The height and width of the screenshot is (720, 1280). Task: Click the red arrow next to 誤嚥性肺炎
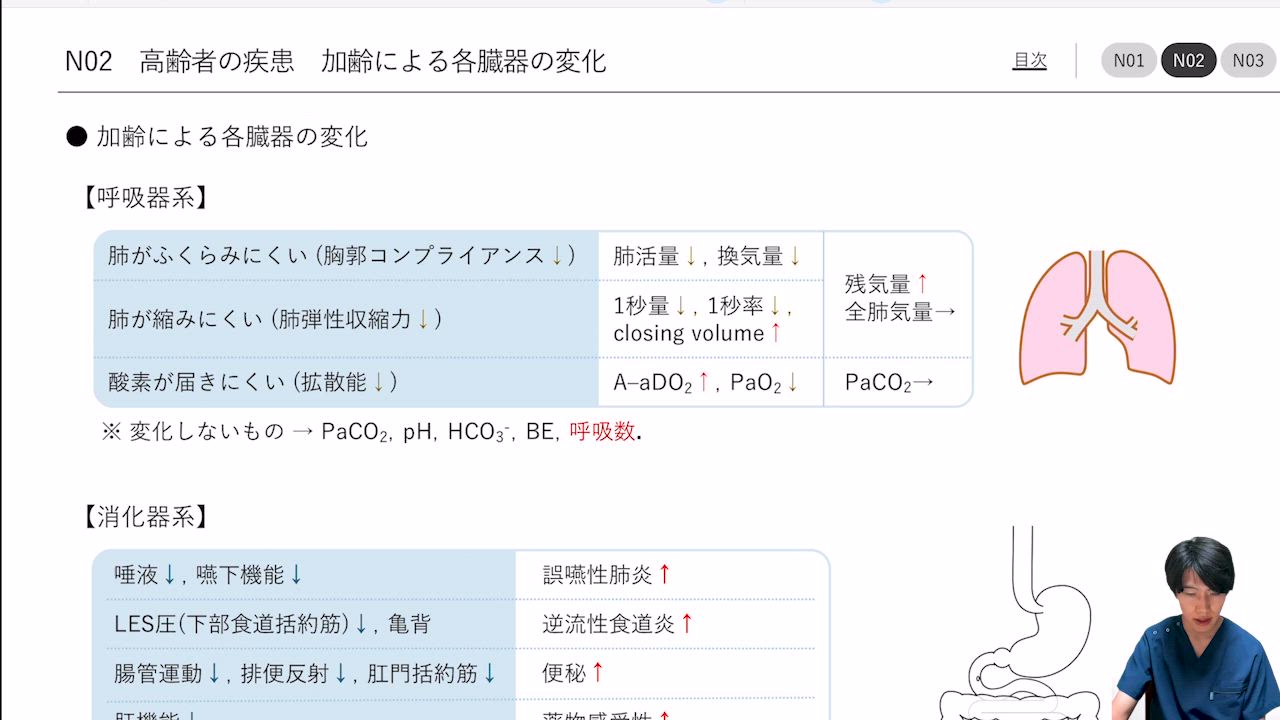[664, 574]
